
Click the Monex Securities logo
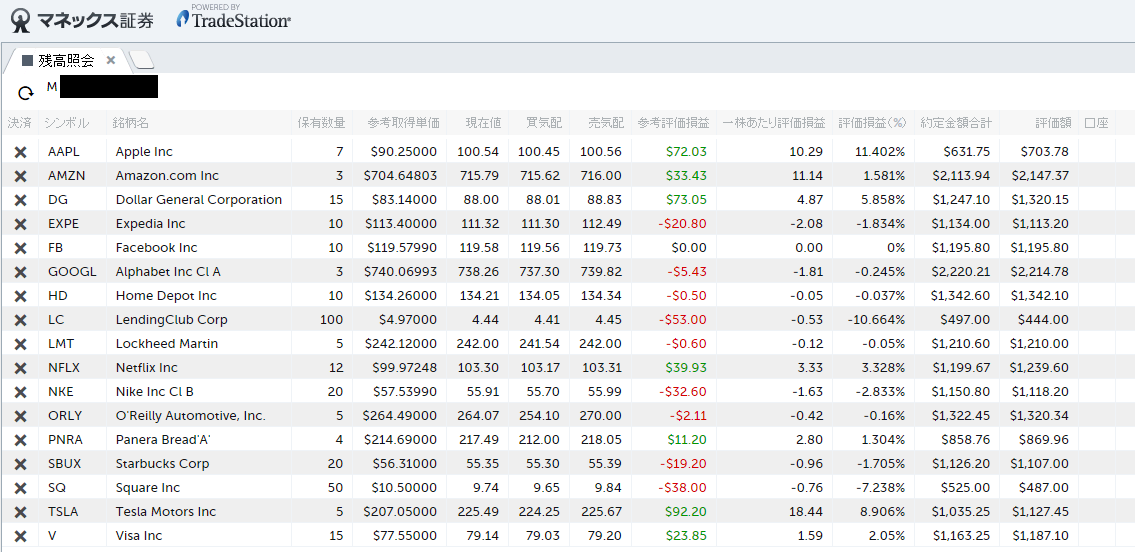tap(82, 20)
